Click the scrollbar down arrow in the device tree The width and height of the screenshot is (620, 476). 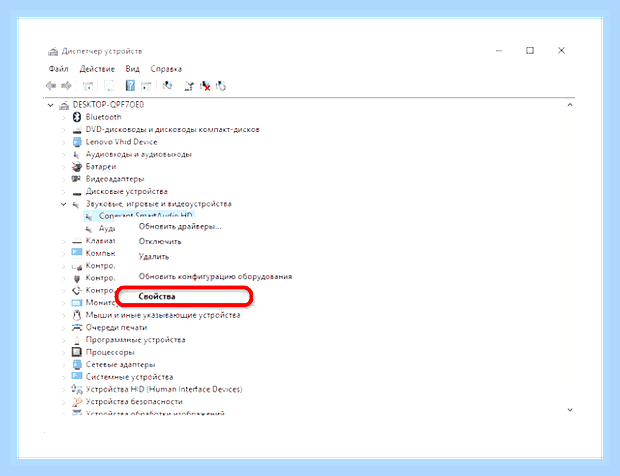tap(570, 410)
